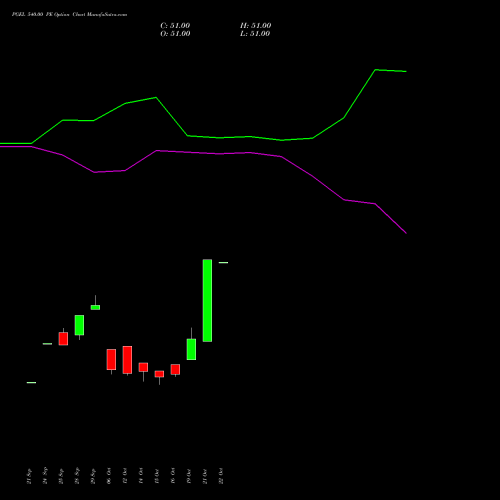The height and width of the screenshot is (500, 500).
Task: Click the small green candle for 29 Sep
Action: coord(95,307)
